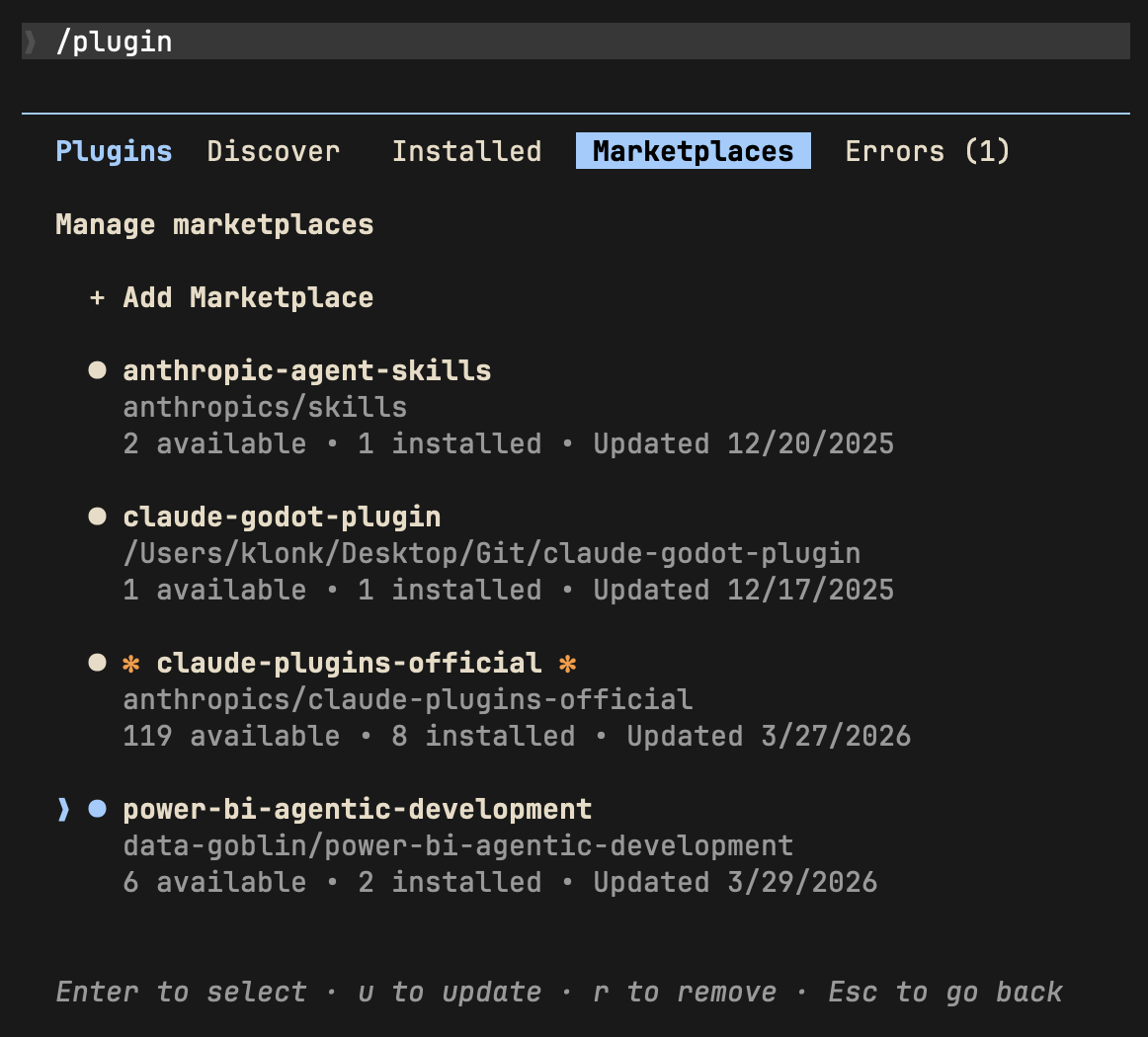1148x1037 pixels.
Task: Click the anthropics/claude-plugins-official source path
Action: coord(408,700)
